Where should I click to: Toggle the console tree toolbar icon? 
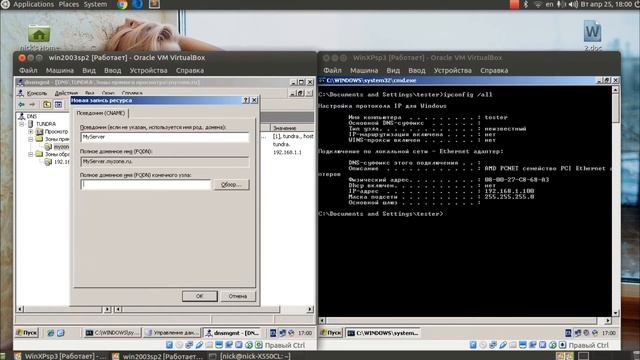(x=58, y=105)
